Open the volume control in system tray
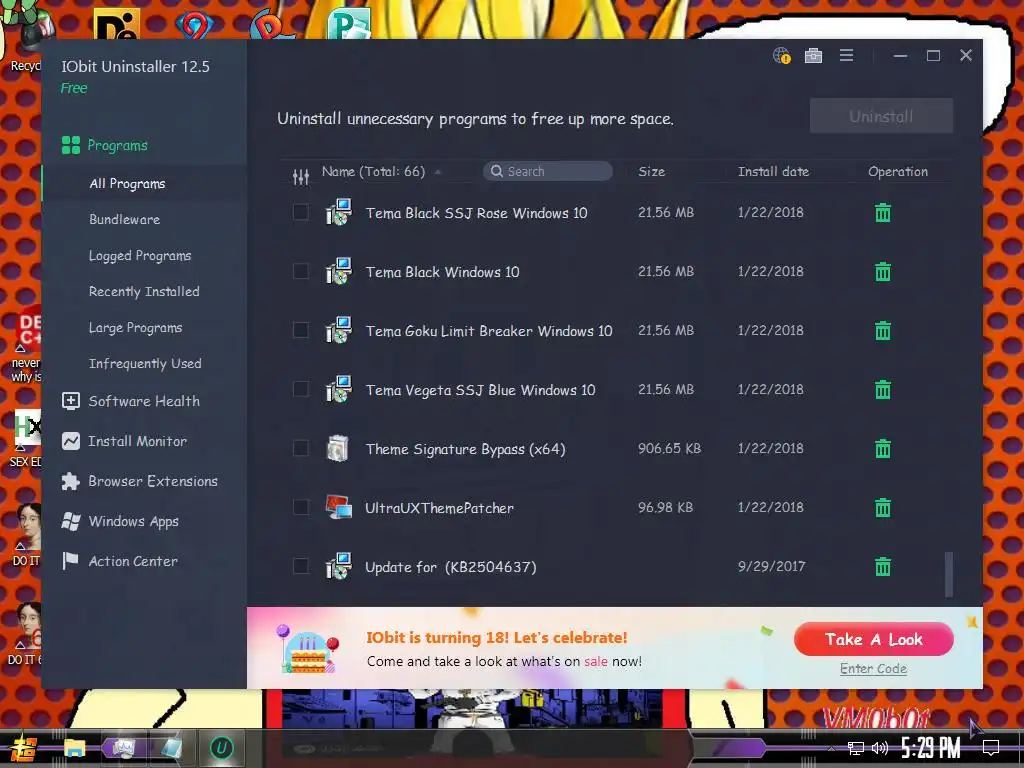Screen dimensions: 1024x768 880,748
